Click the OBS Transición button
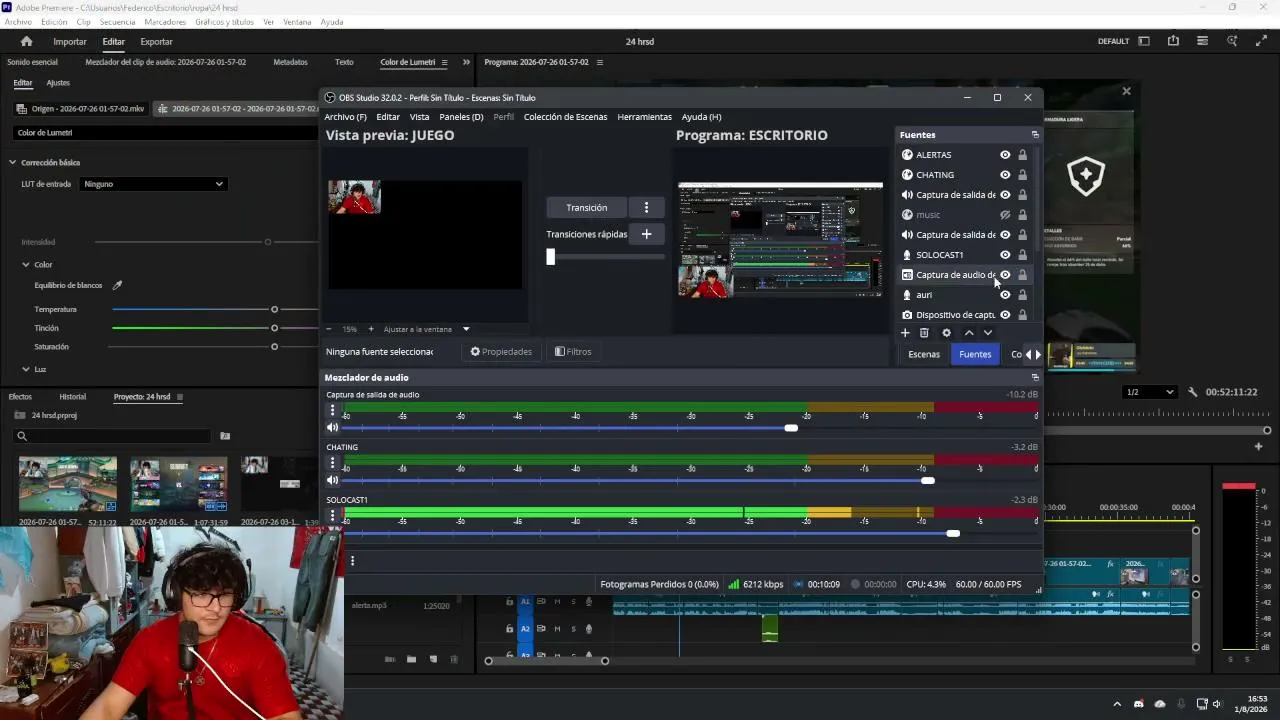 point(586,208)
